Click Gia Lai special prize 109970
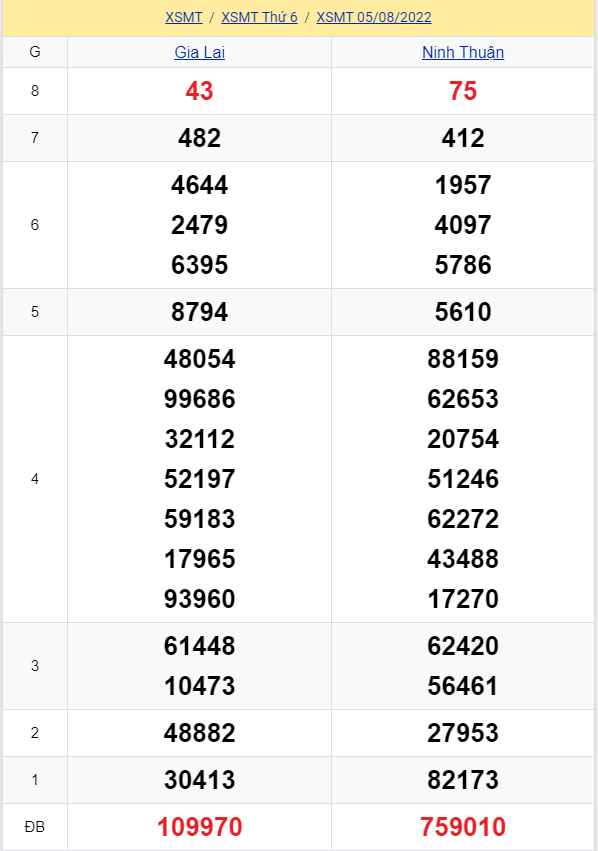Screen dimensions: 598x851 (200, 827)
